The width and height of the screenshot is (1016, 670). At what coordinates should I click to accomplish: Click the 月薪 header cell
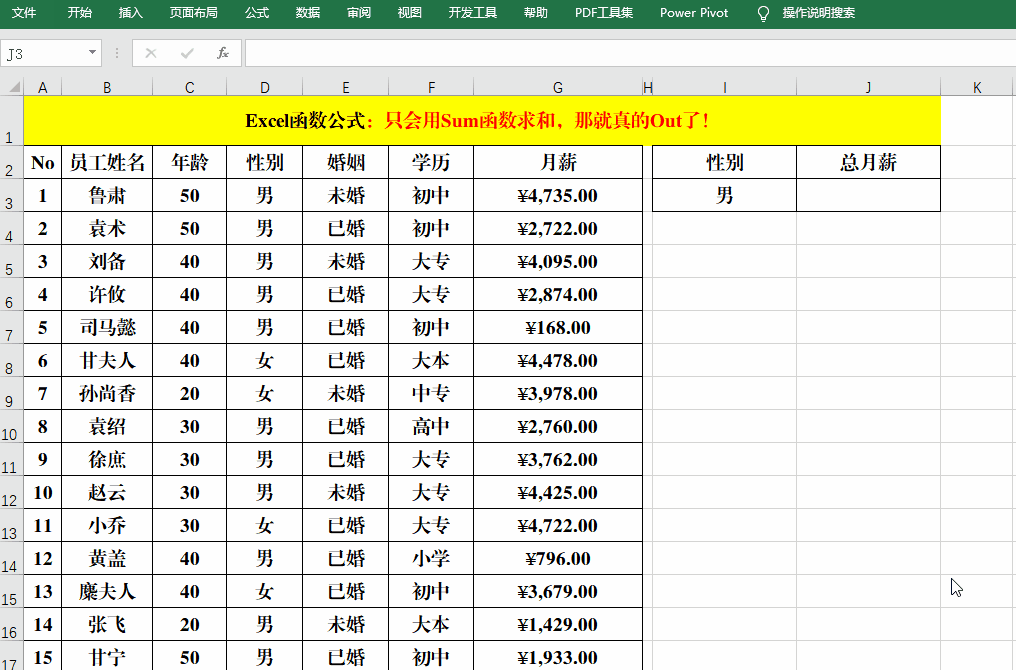tap(558, 162)
